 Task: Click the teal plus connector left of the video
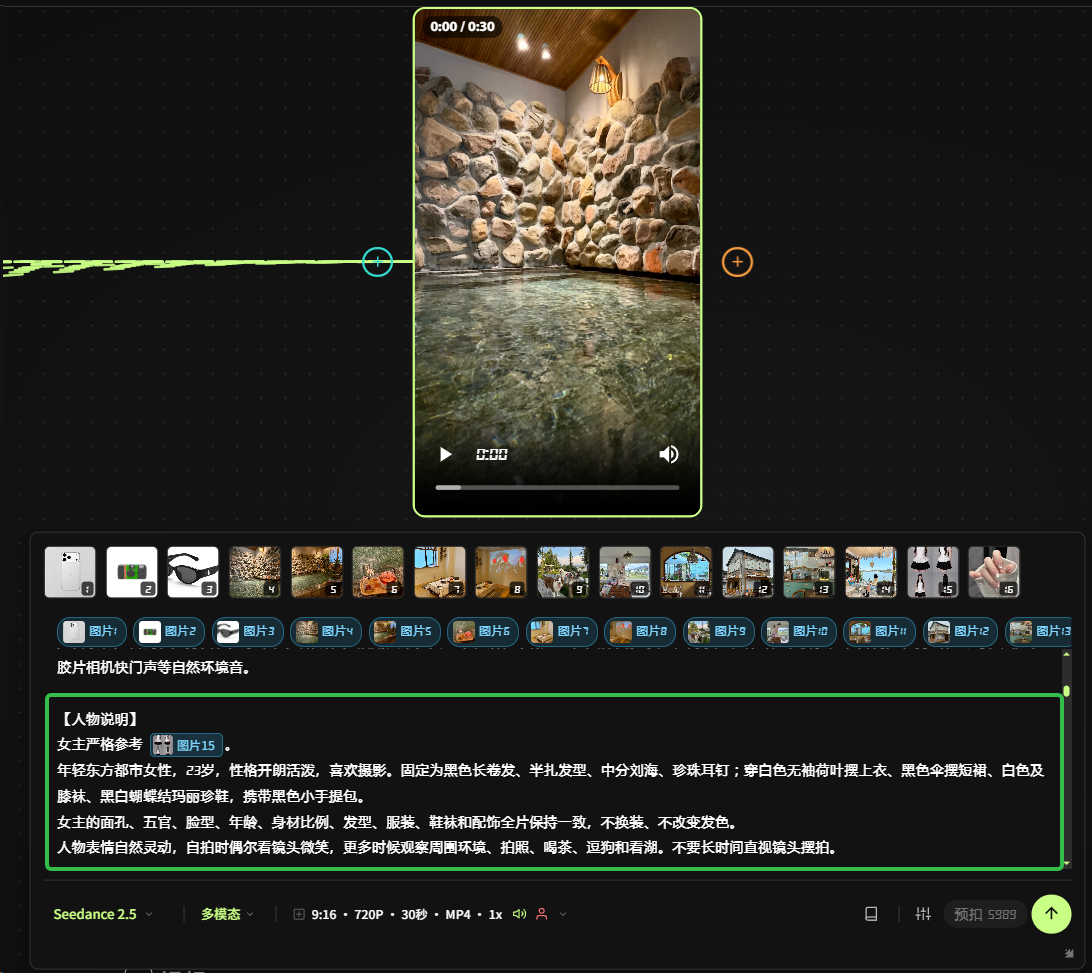point(377,262)
